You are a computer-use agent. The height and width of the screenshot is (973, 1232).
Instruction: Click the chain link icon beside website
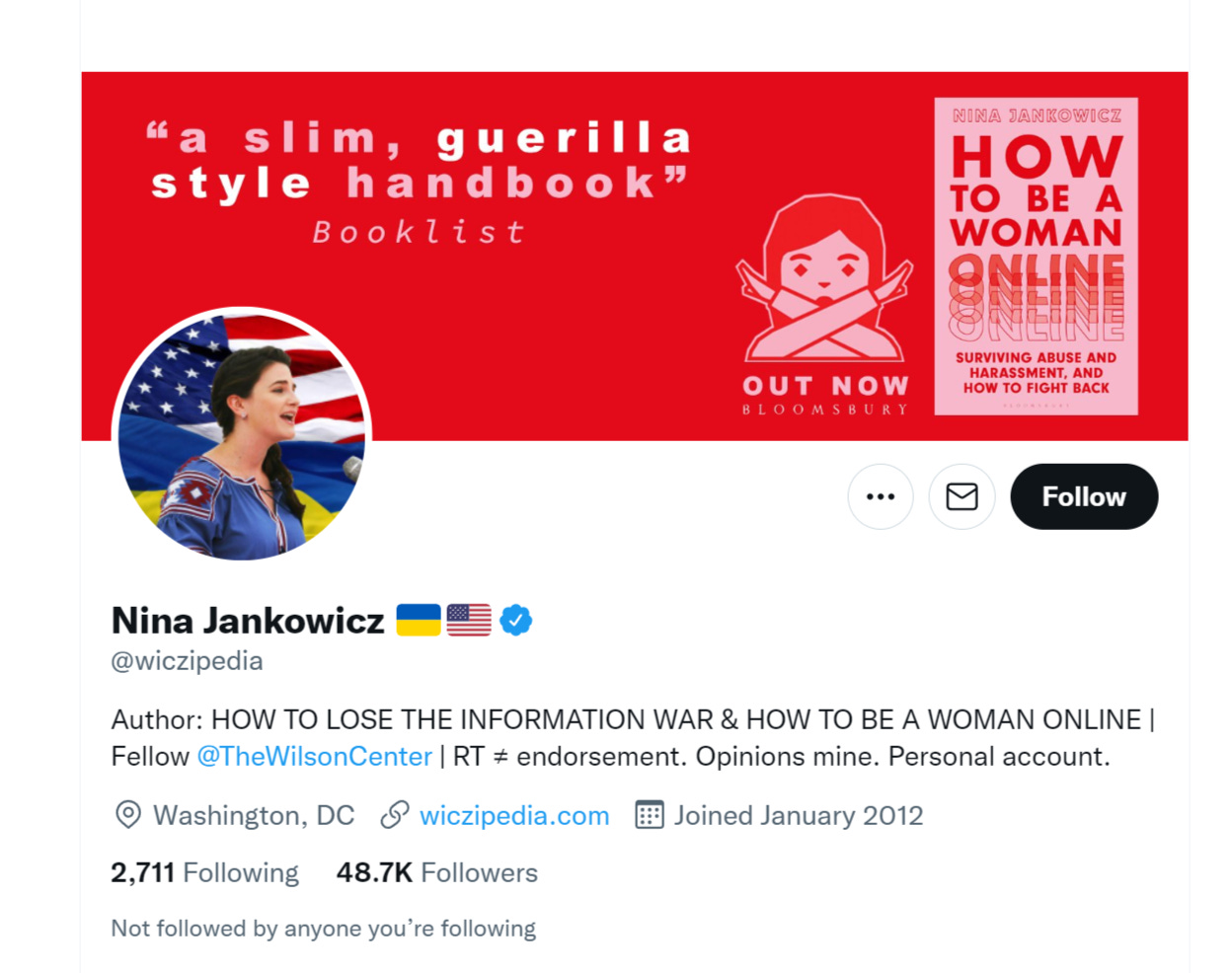click(x=395, y=815)
